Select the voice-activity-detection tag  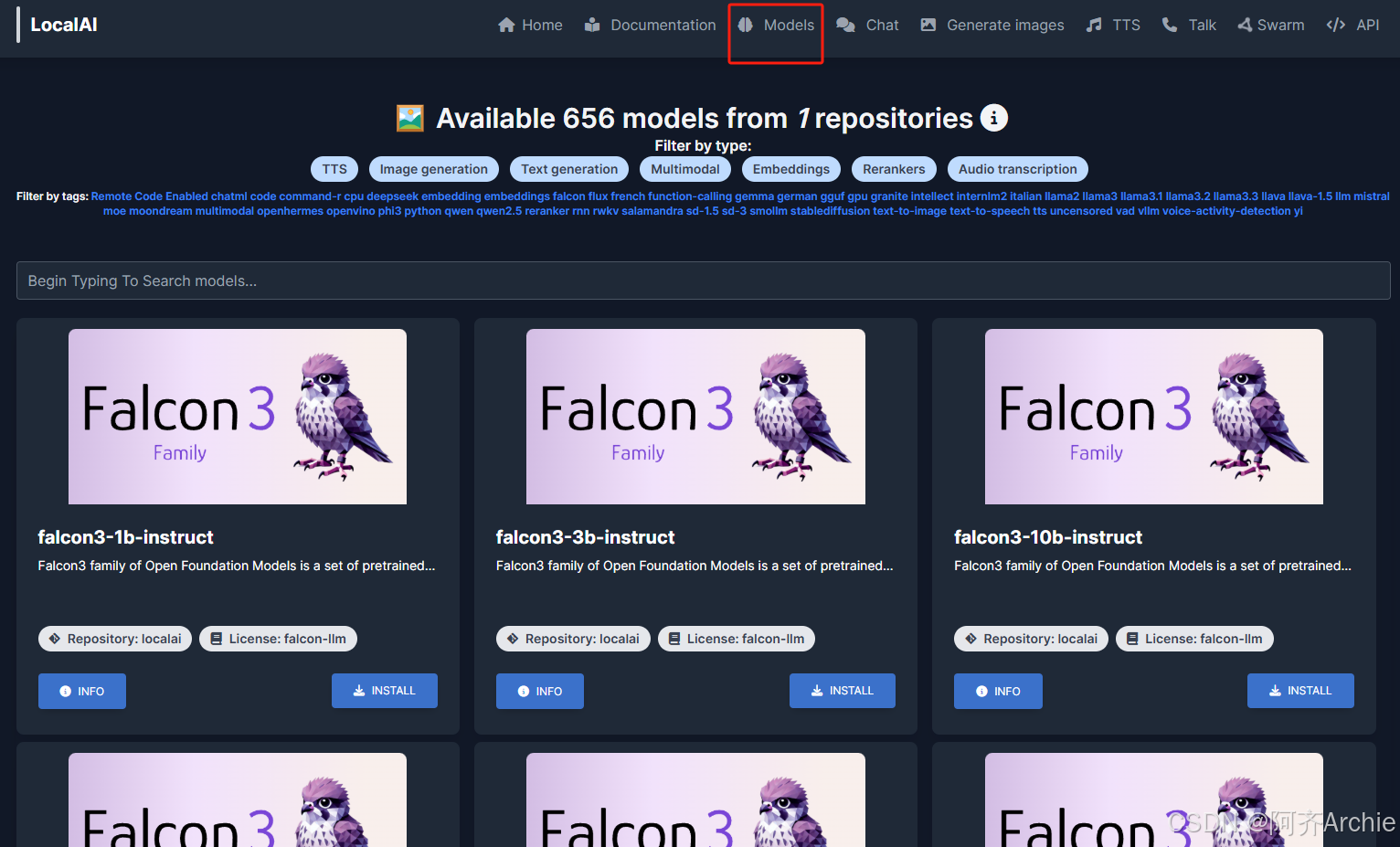coord(1226,211)
